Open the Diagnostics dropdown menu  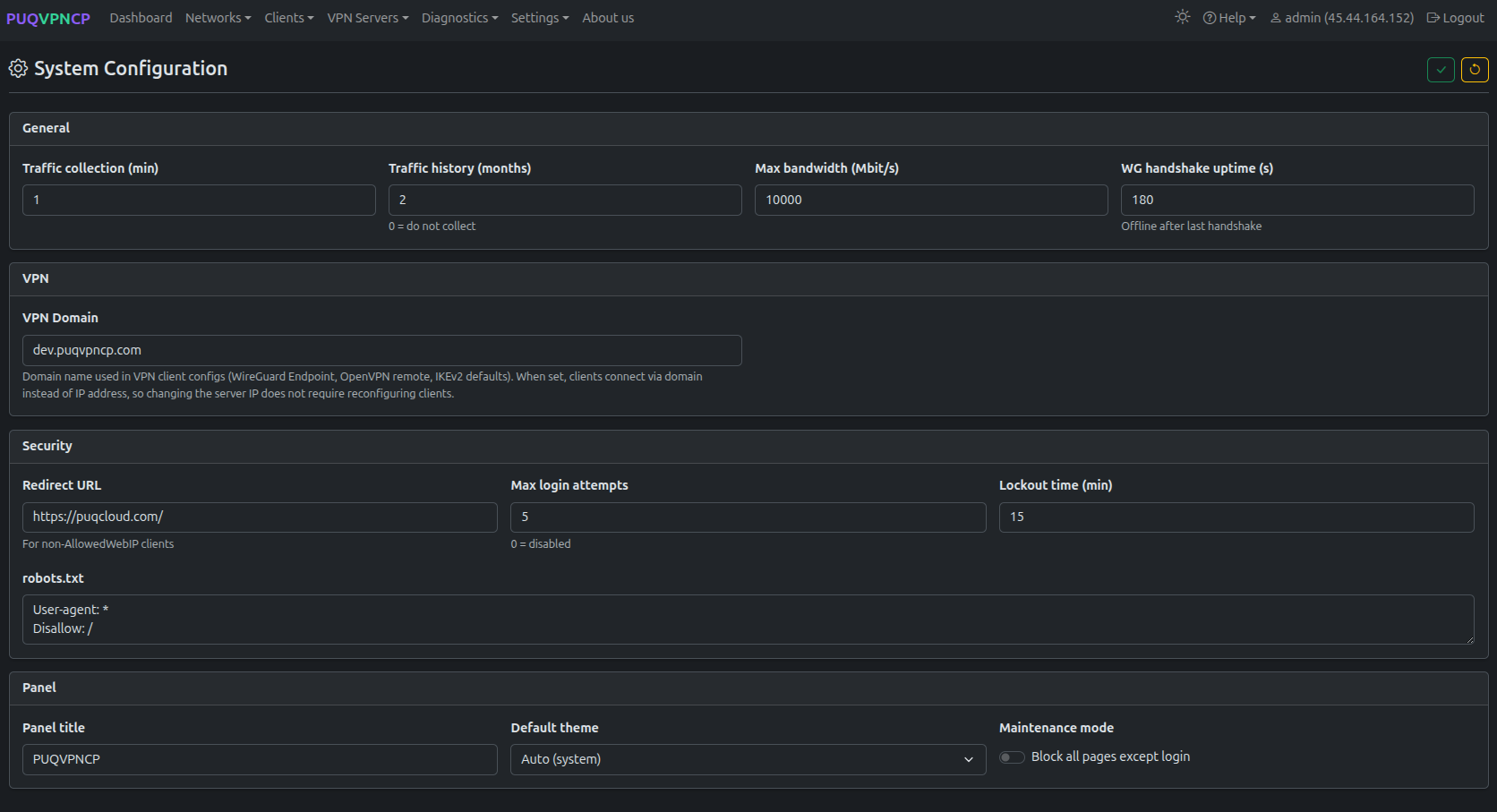coord(459,18)
